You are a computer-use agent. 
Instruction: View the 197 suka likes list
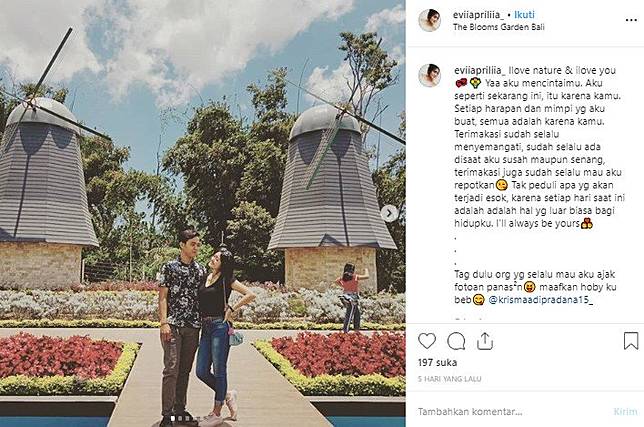(x=437, y=363)
